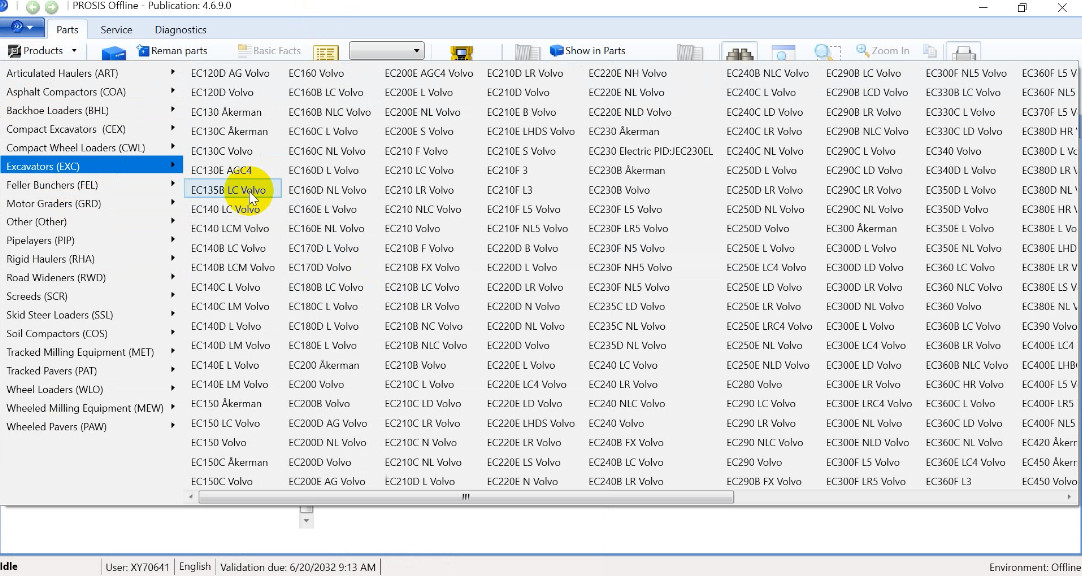
Task: Expand the Feller Bunchers (FEL) submenu arrow
Action: click(173, 184)
